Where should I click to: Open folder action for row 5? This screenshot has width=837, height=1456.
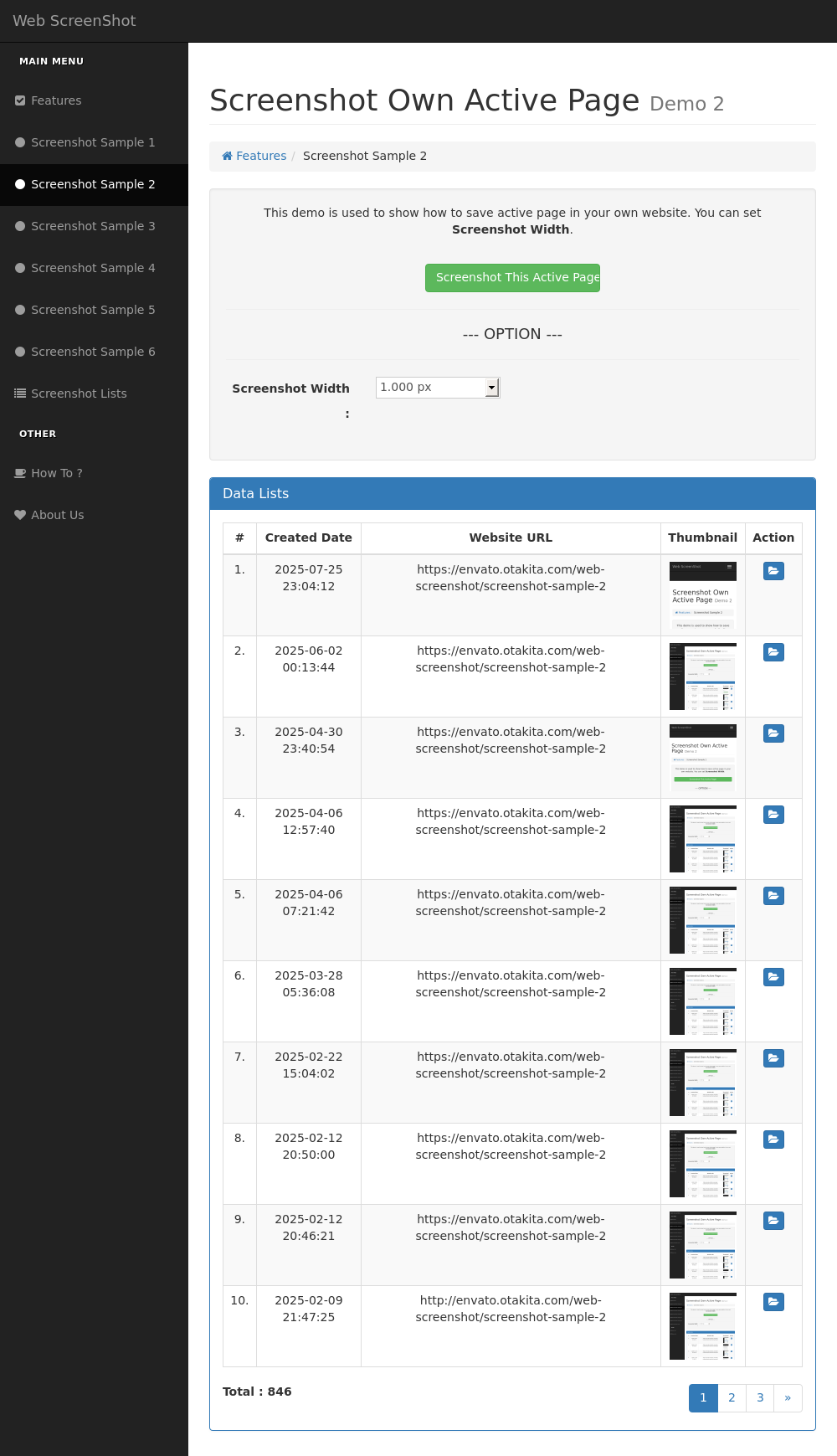click(773, 896)
